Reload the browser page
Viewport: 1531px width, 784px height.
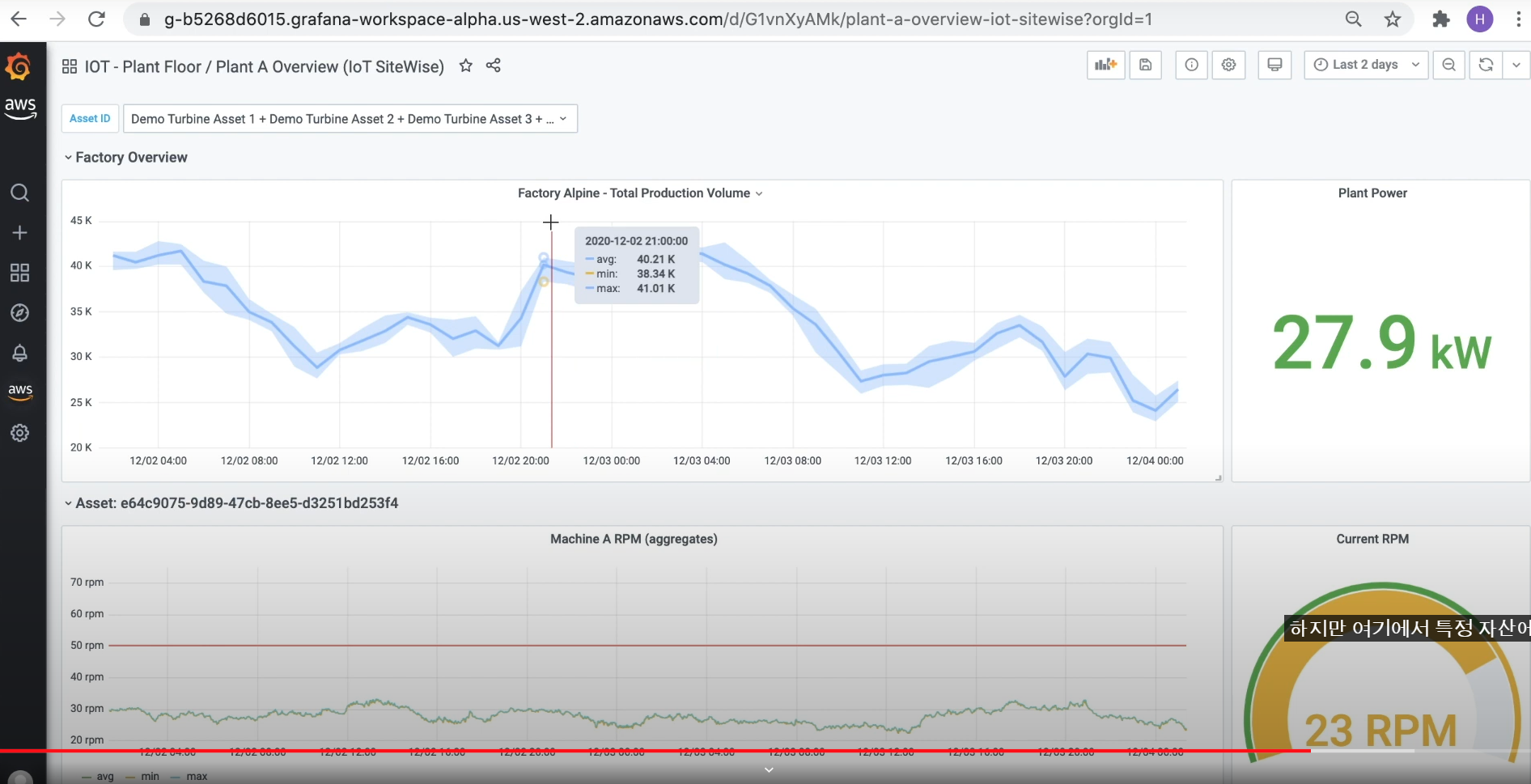[x=96, y=19]
